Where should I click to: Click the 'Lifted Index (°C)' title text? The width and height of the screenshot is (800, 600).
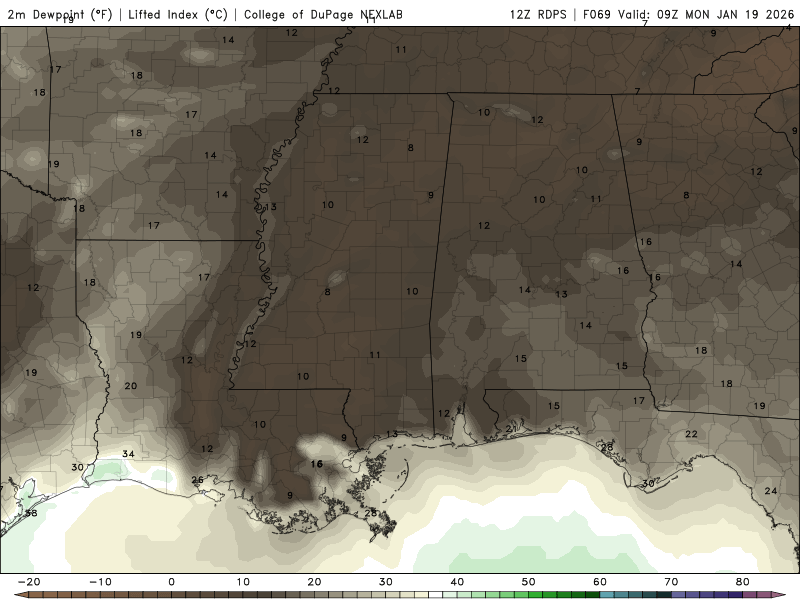coord(178,15)
